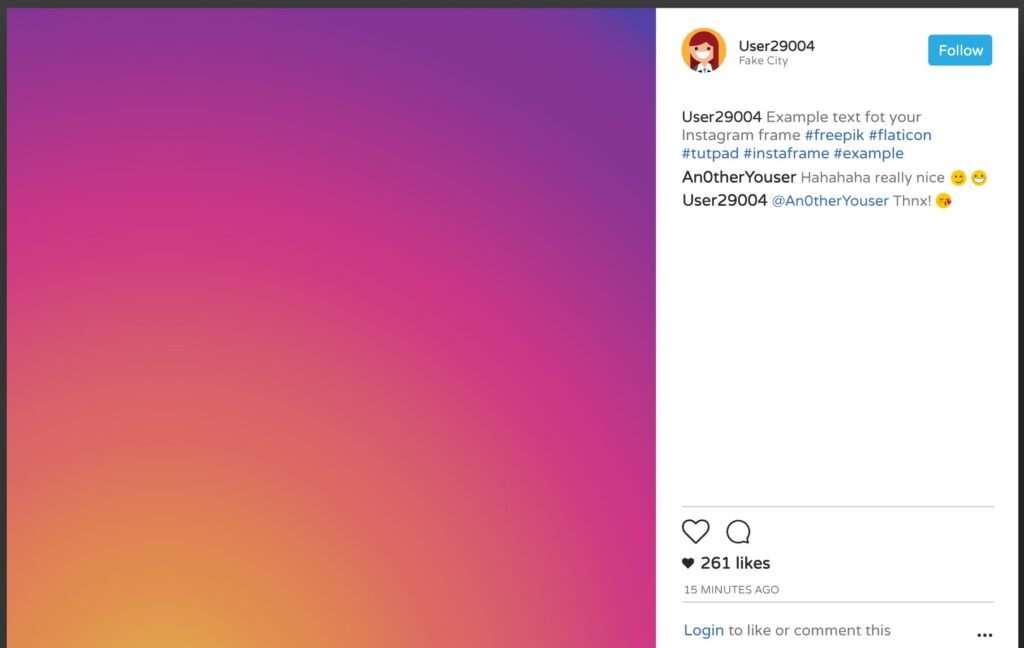
Task: Open comments with speech bubble icon
Action: pos(738,532)
